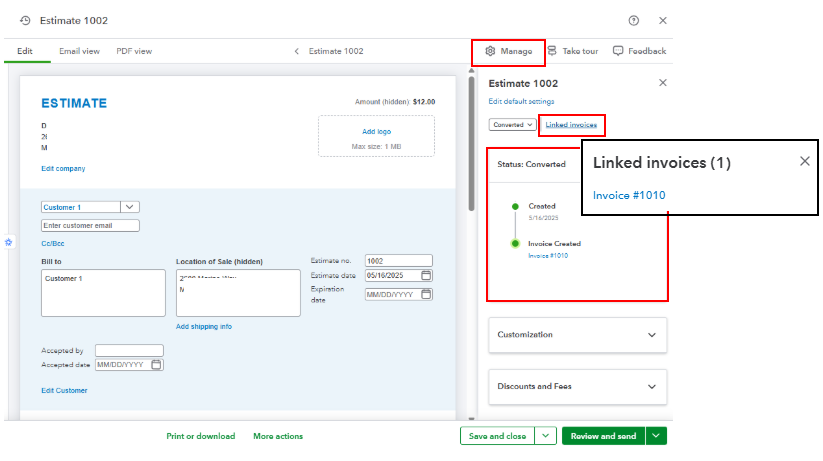Image resolution: width=823 pixels, height=461 pixels.
Task: Expand the Discounts and Fees section
Action: 652,386
